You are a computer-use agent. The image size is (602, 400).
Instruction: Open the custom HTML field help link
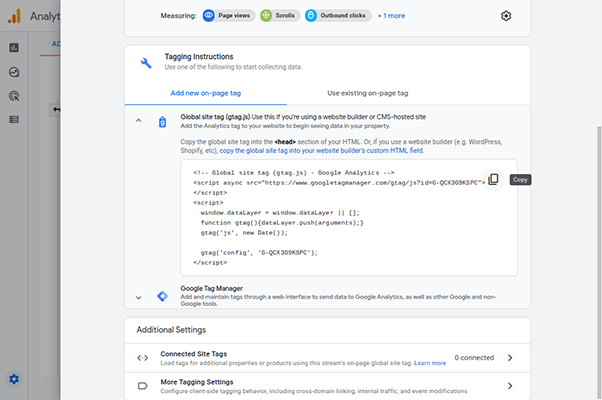point(321,150)
